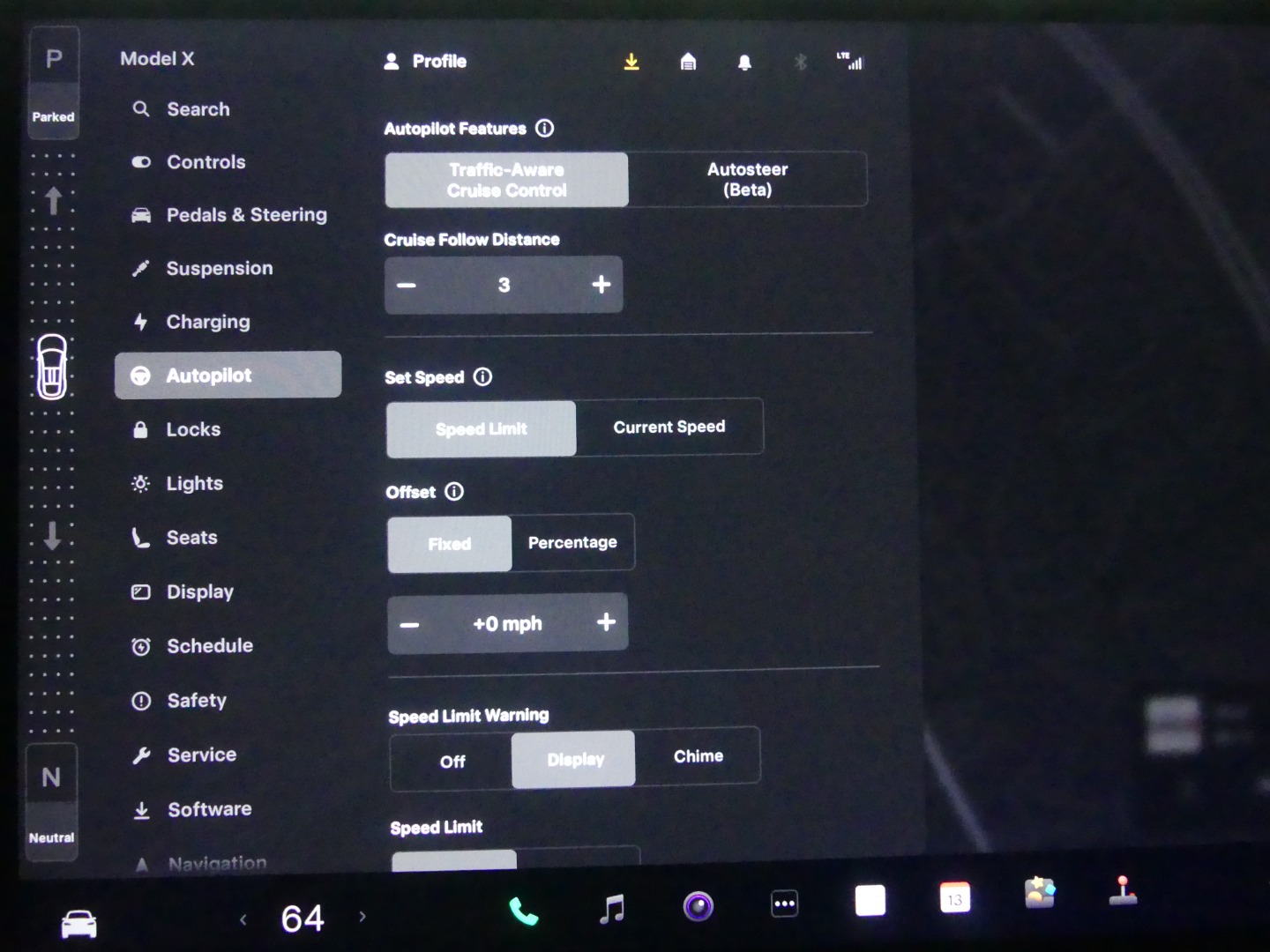Tap the garage home icon
The width and height of the screenshot is (1270, 952).
[688, 62]
